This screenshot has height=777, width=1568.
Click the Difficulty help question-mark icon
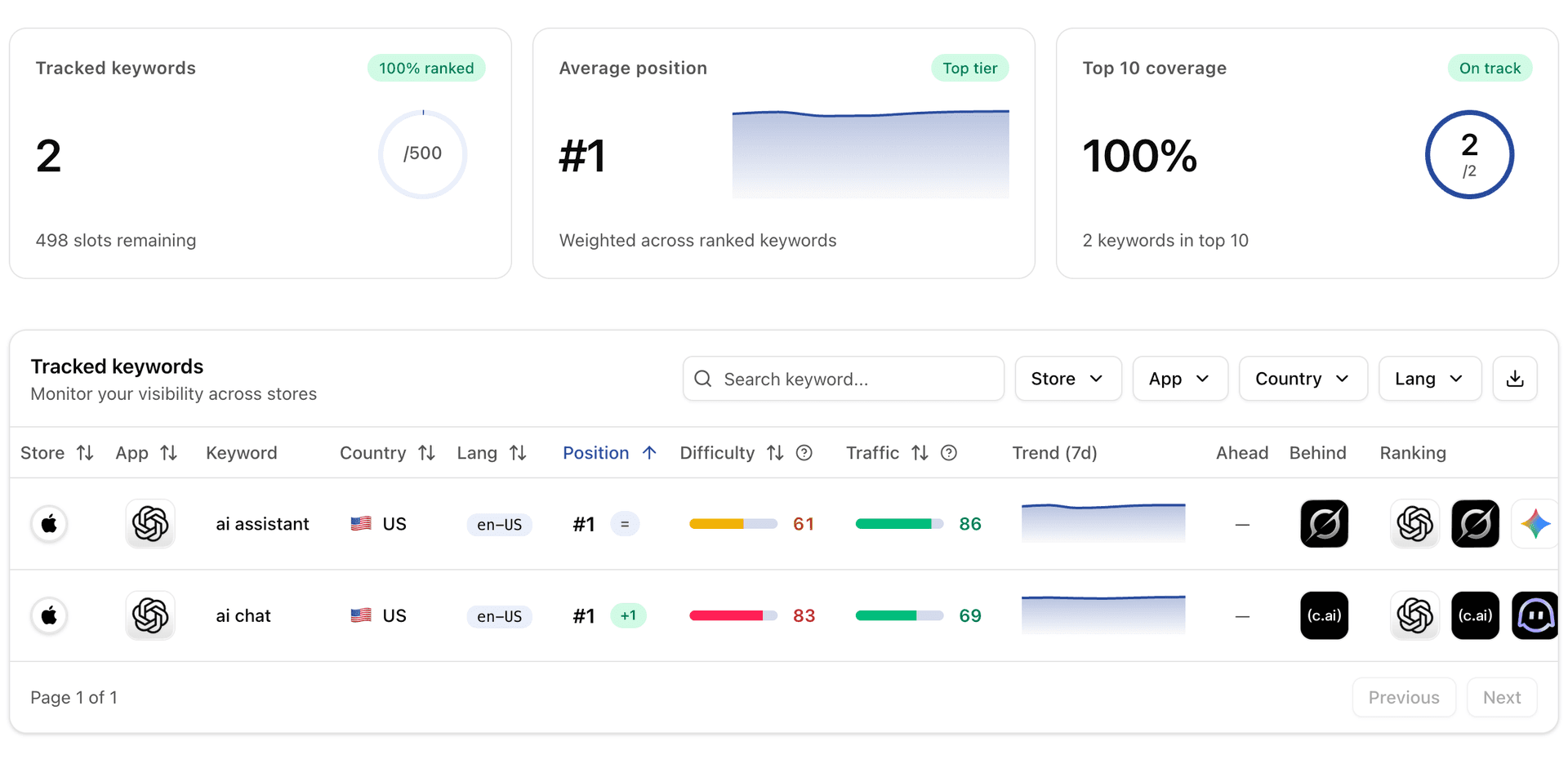click(804, 453)
